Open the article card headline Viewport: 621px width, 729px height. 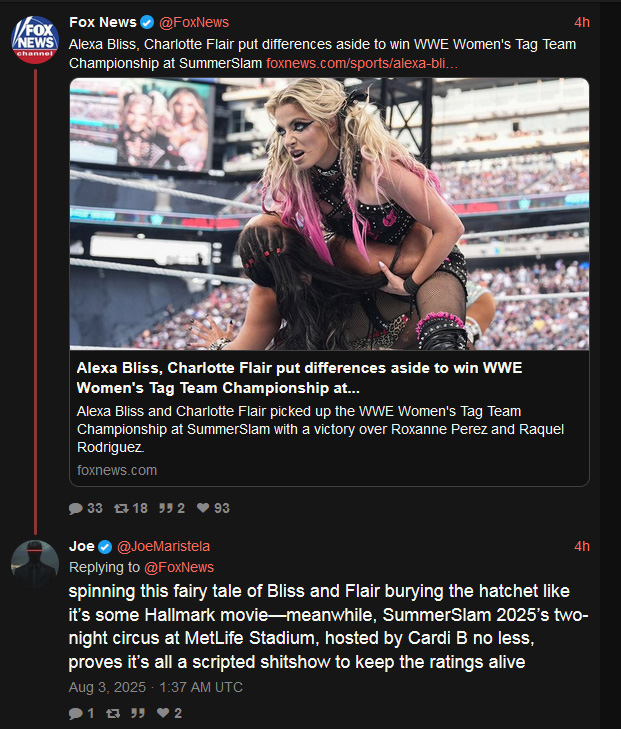[299, 378]
